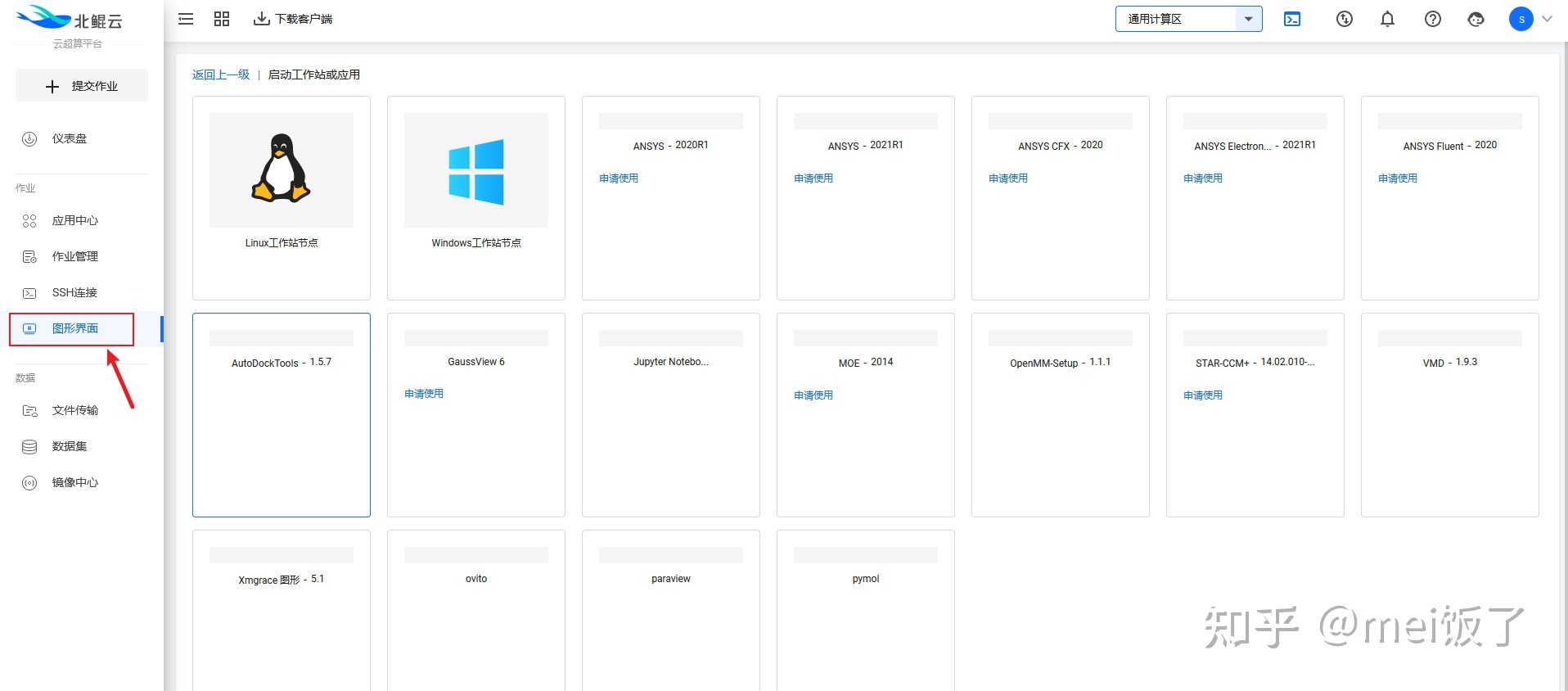This screenshot has width=1568, height=691.
Task: Click 申请使用 under ANSYS CFX 2020
Action: (1008, 178)
